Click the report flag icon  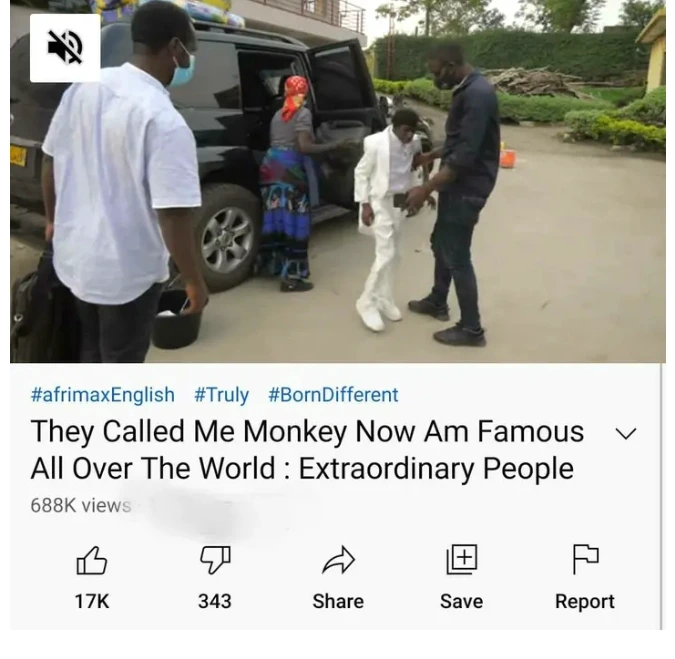(x=585, y=559)
